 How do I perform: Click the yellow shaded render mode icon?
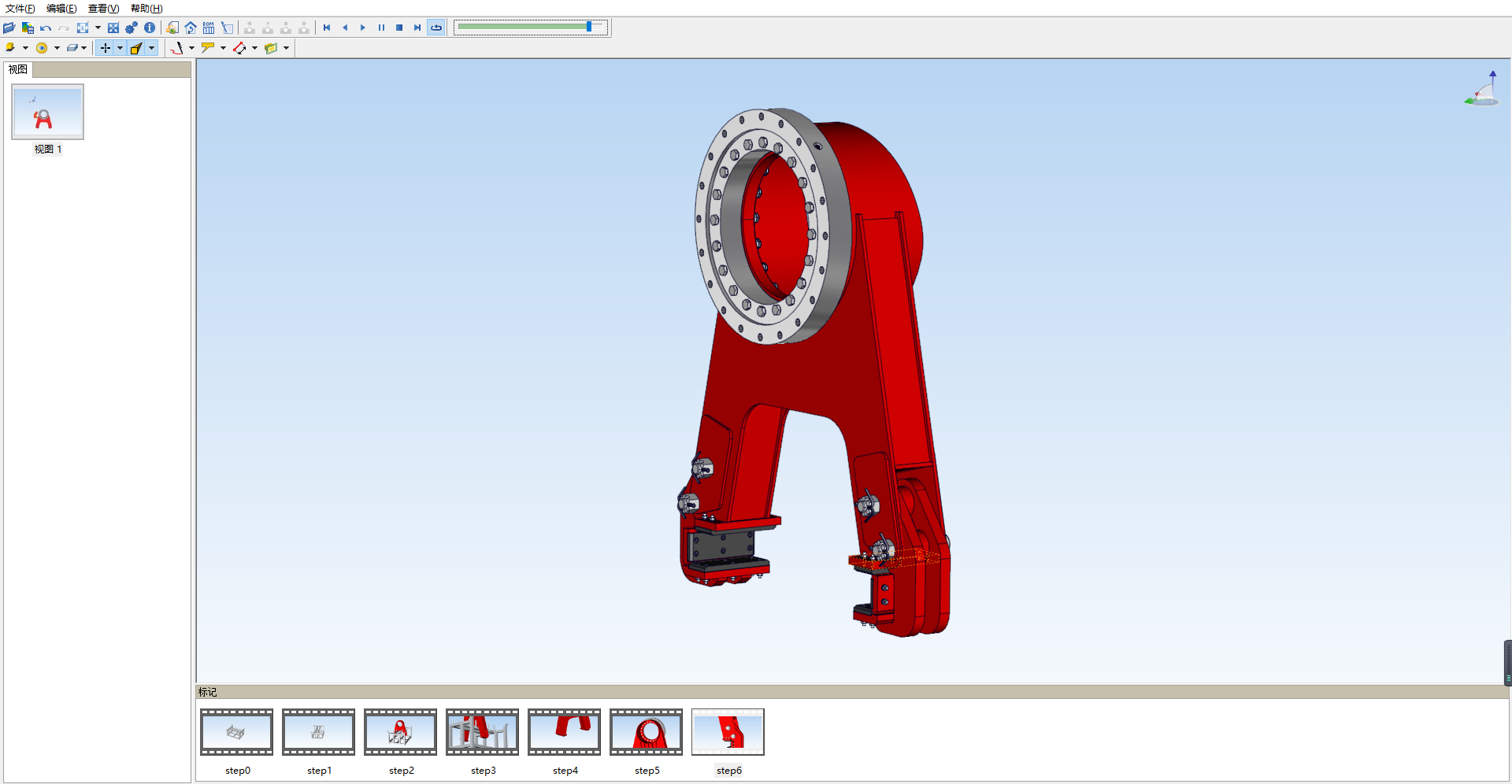(10, 48)
